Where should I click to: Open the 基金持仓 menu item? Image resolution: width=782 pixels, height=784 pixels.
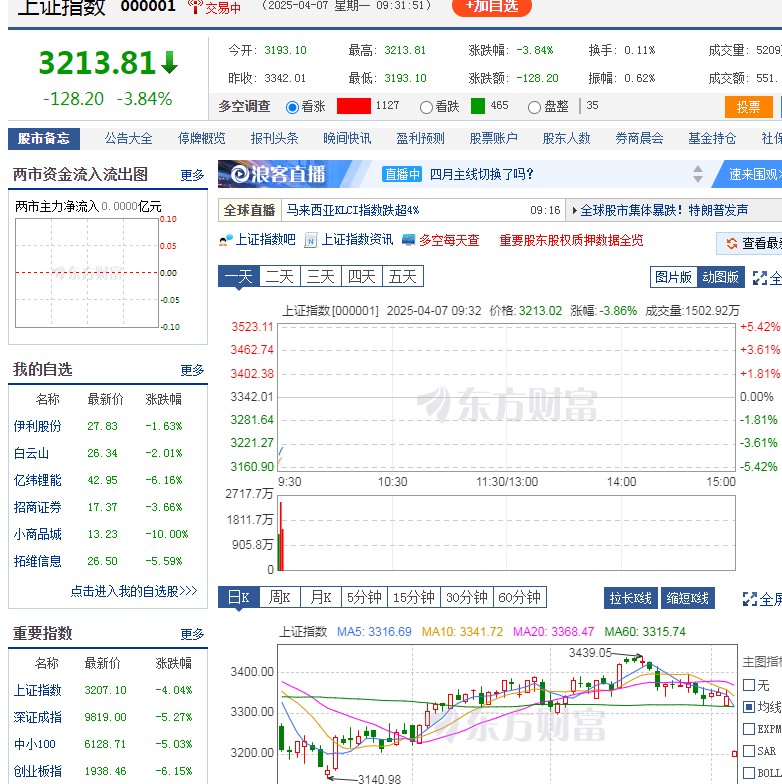712,138
